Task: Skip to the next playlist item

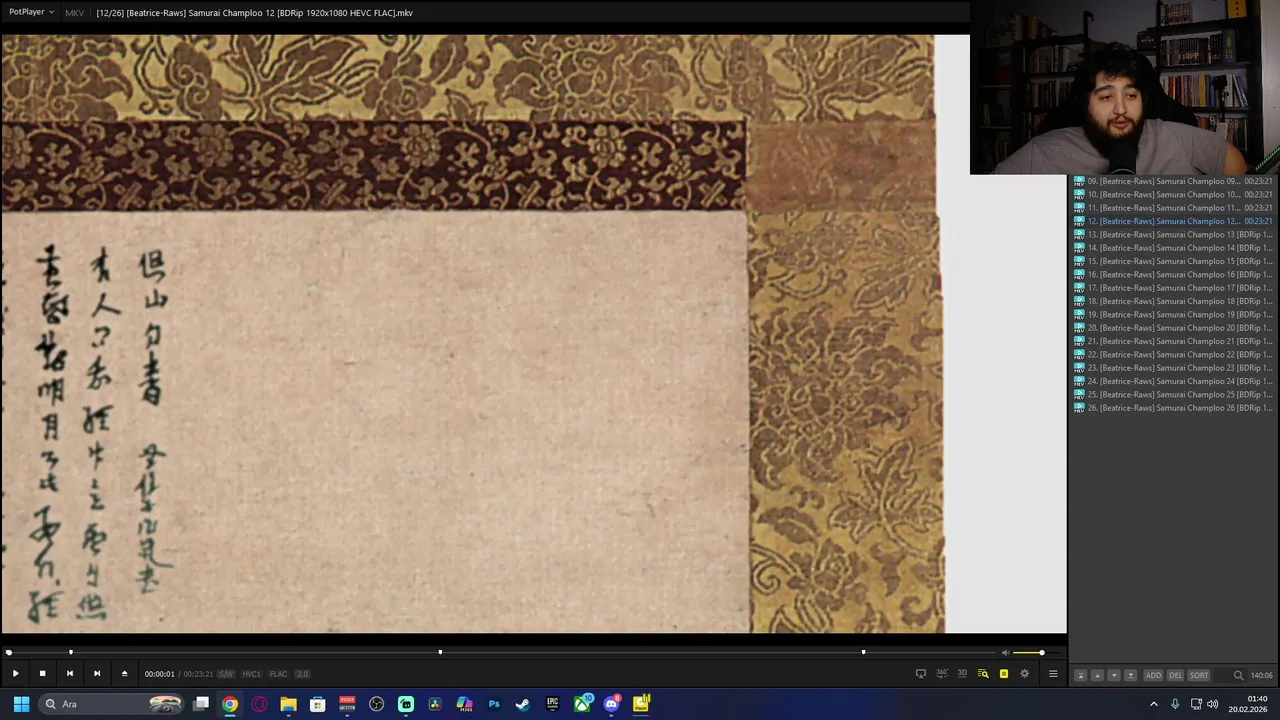Action: click(x=97, y=674)
